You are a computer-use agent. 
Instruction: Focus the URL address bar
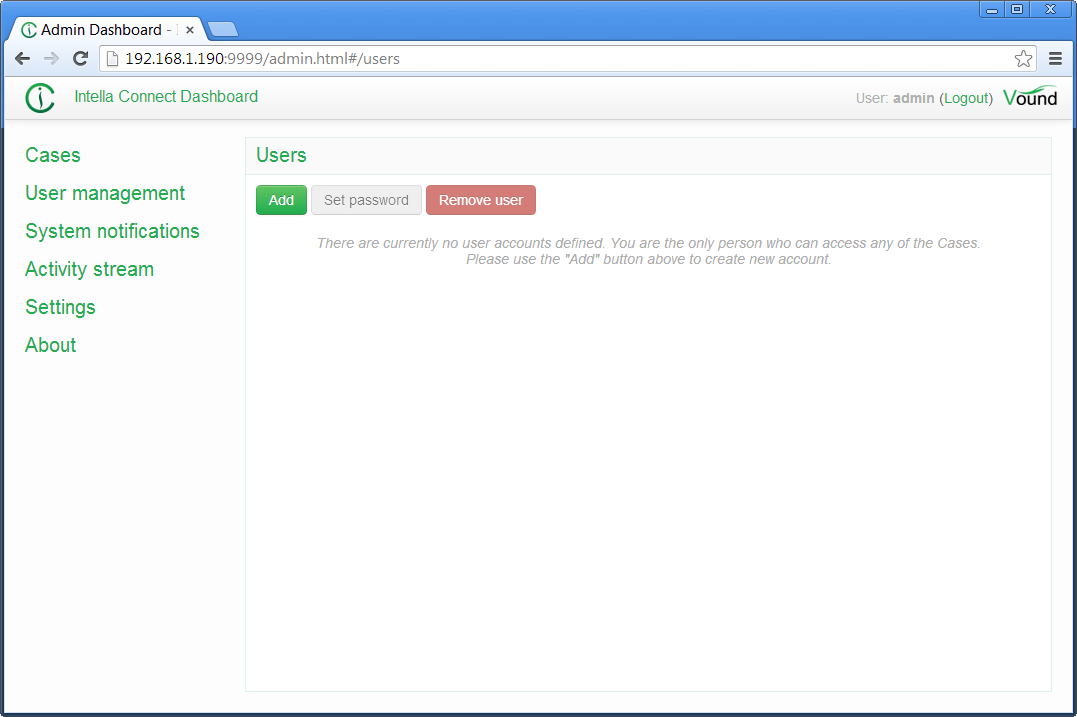(x=560, y=59)
